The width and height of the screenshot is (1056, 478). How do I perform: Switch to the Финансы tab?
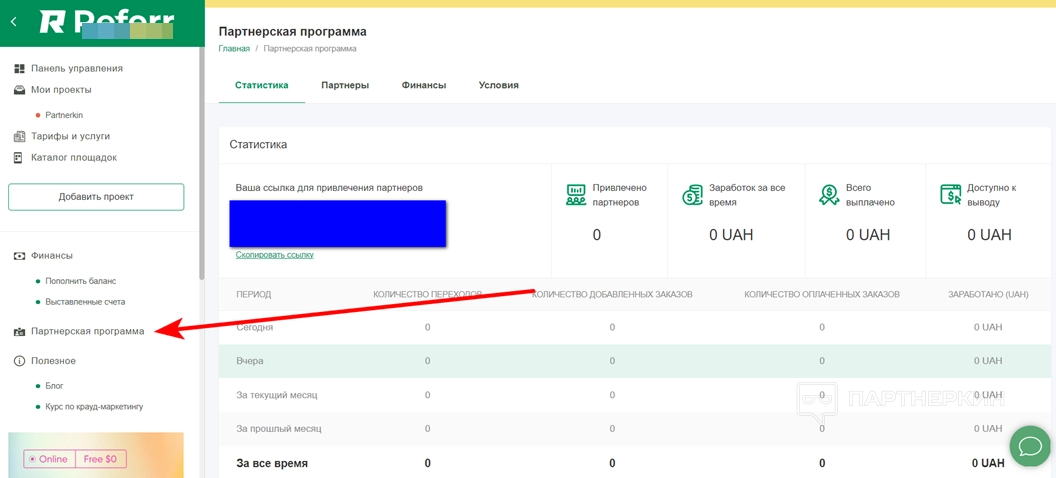click(x=424, y=85)
